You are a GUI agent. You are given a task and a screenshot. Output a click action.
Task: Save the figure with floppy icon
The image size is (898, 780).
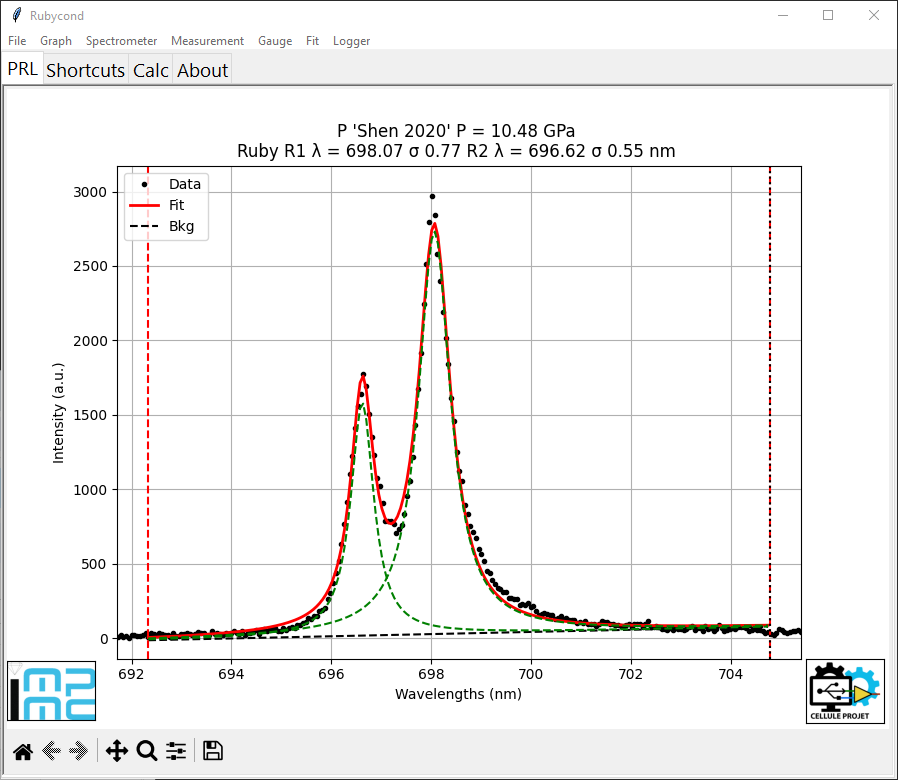point(212,751)
